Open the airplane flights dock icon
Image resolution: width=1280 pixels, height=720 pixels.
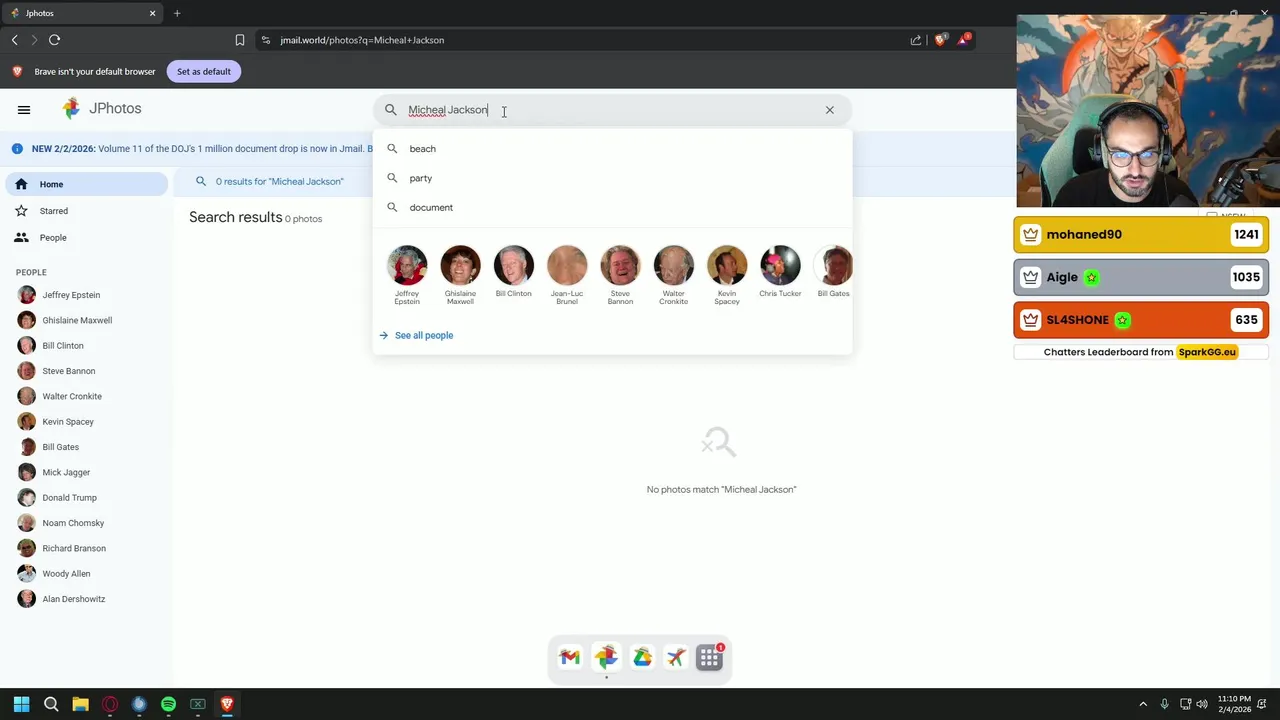click(676, 657)
